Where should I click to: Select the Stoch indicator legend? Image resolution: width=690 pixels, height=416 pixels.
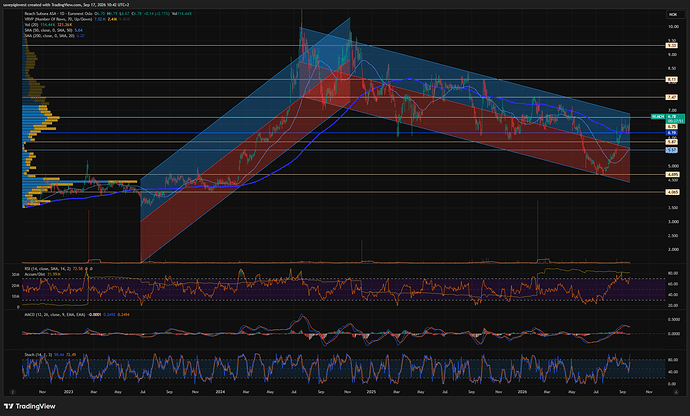(38, 354)
